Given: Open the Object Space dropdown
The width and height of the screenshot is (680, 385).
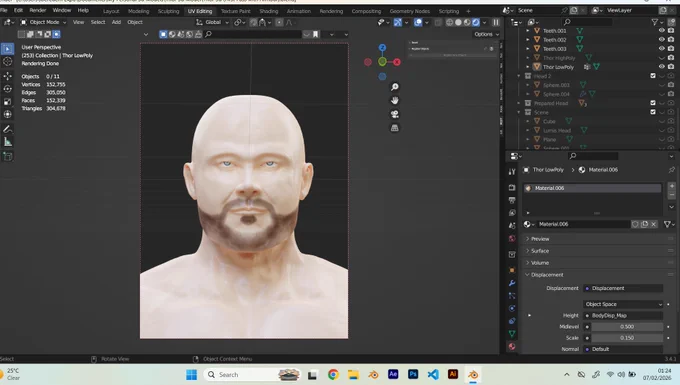Looking at the screenshot, I should click(x=623, y=304).
